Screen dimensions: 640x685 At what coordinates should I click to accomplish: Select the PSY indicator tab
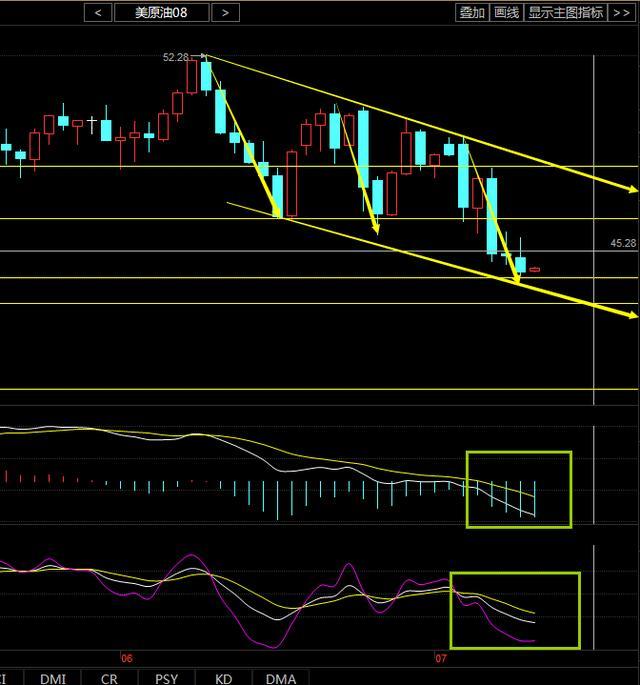[x=167, y=678]
